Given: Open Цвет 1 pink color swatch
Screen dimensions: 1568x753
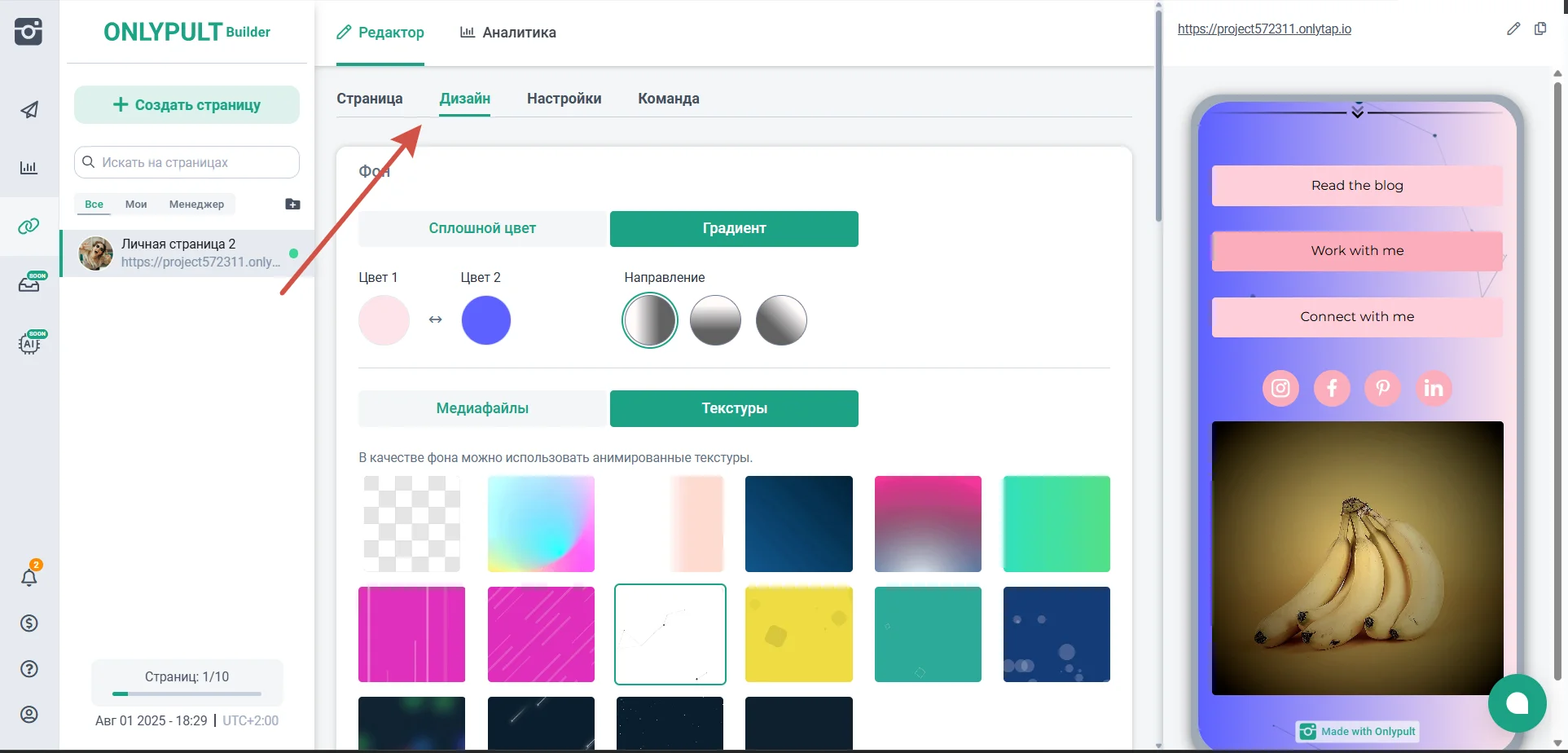Looking at the screenshot, I should tap(384, 320).
